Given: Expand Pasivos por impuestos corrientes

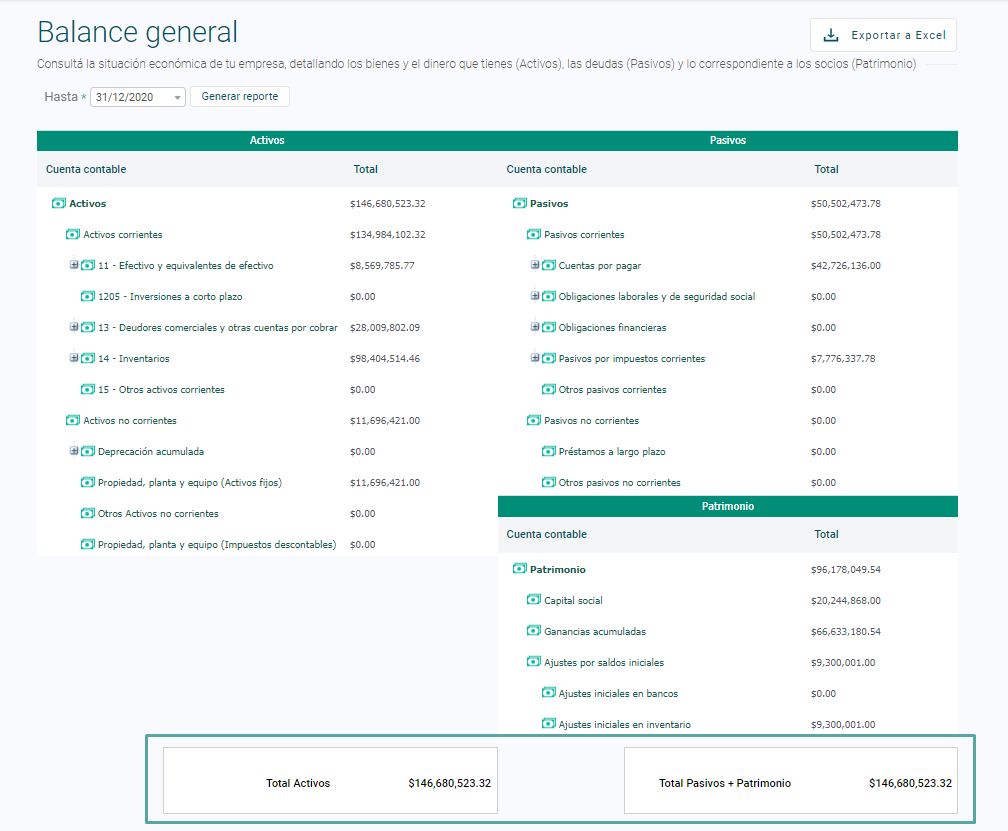Looking at the screenshot, I should point(535,358).
